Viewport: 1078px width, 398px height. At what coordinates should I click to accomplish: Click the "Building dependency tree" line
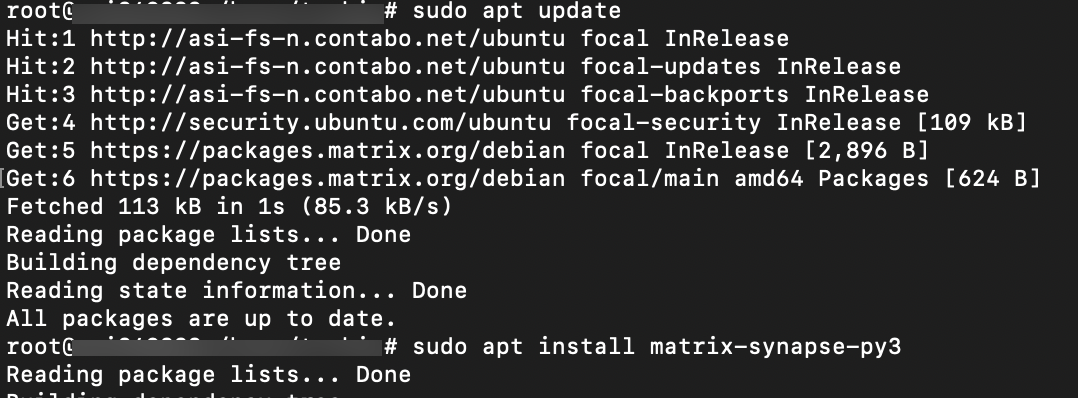click(x=173, y=263)
